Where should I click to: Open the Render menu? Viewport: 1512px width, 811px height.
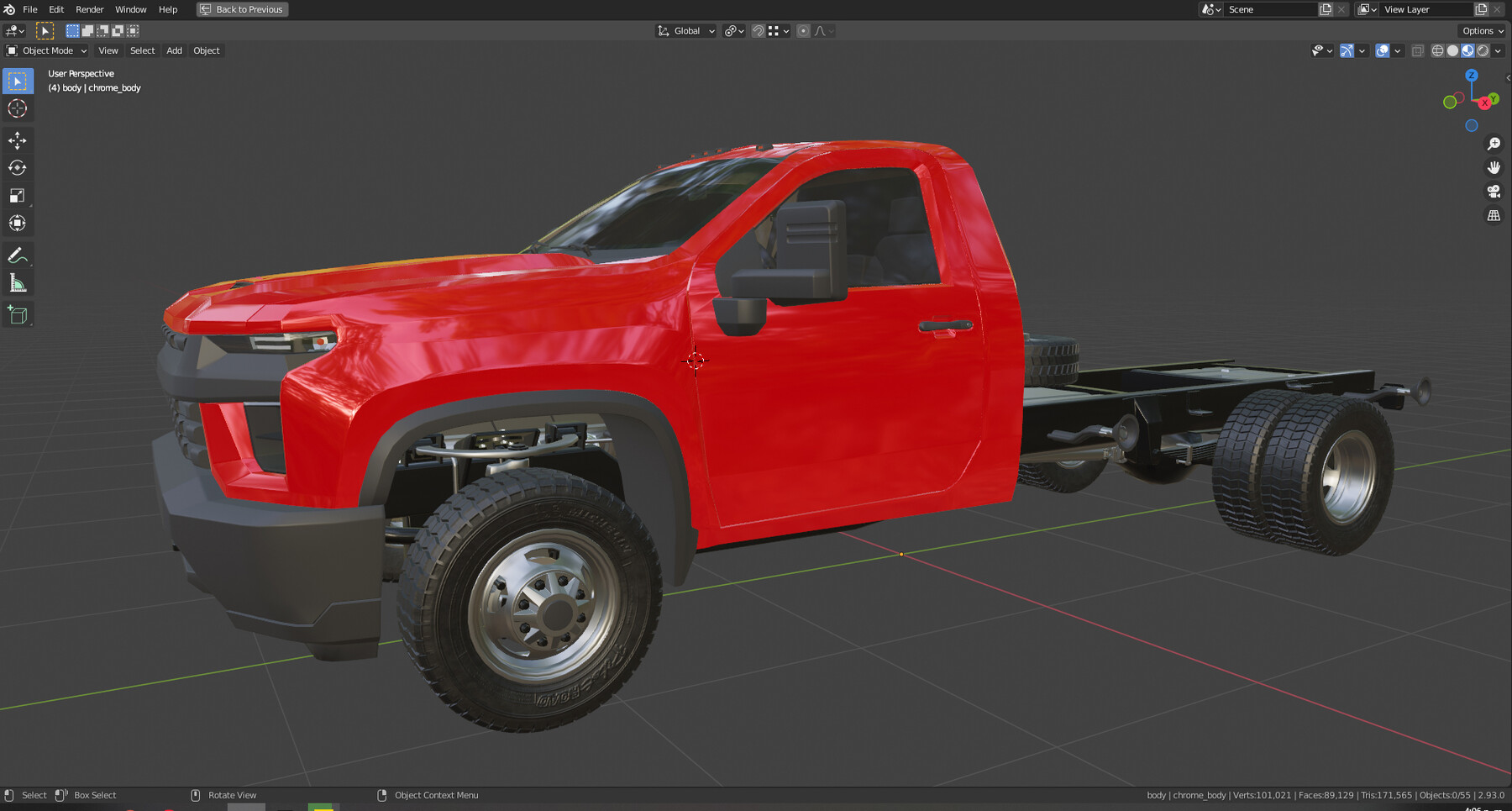click(x=89, y=9)
